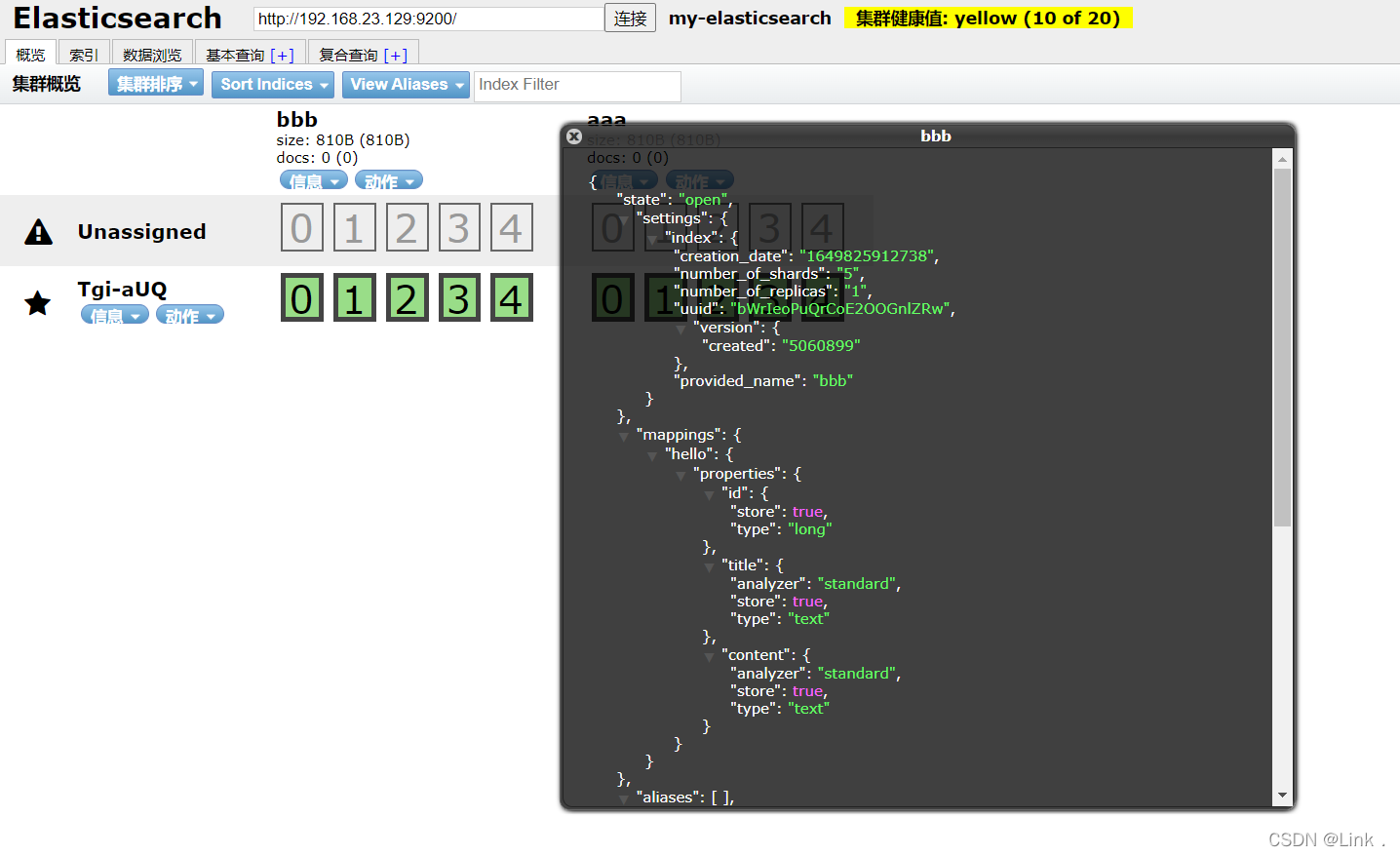Click the "state": "open" line

click(675, 199)
